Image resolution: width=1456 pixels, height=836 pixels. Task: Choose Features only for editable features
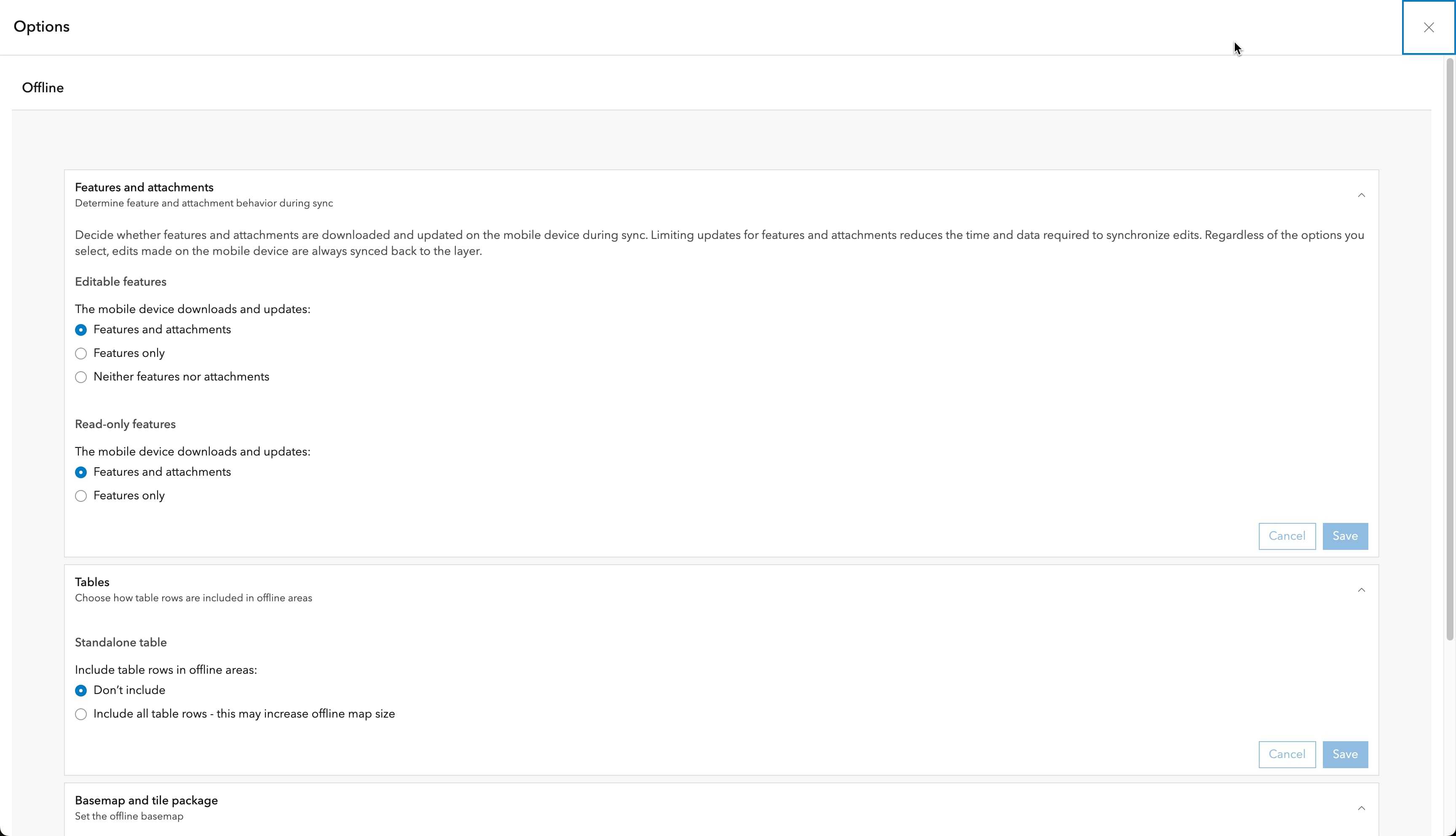(x=81, y=354)
